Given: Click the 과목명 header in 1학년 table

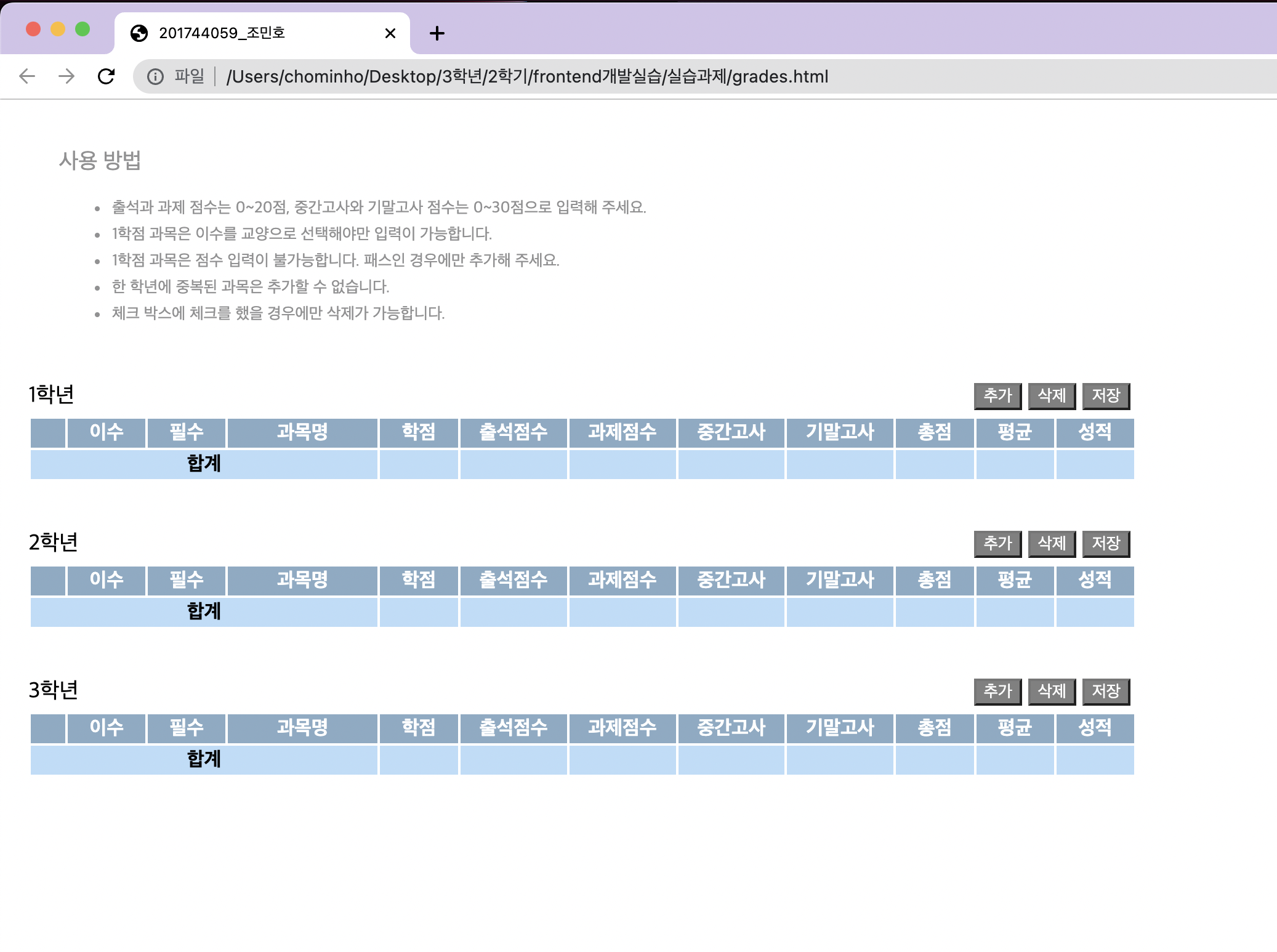Looking at the screenshot, I should pos(302,432).
